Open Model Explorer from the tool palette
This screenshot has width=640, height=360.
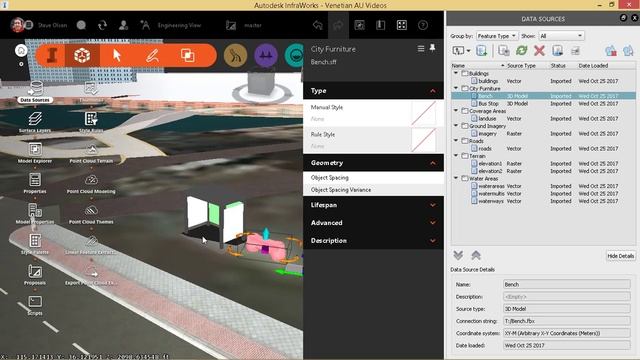[x=35, y=149]
